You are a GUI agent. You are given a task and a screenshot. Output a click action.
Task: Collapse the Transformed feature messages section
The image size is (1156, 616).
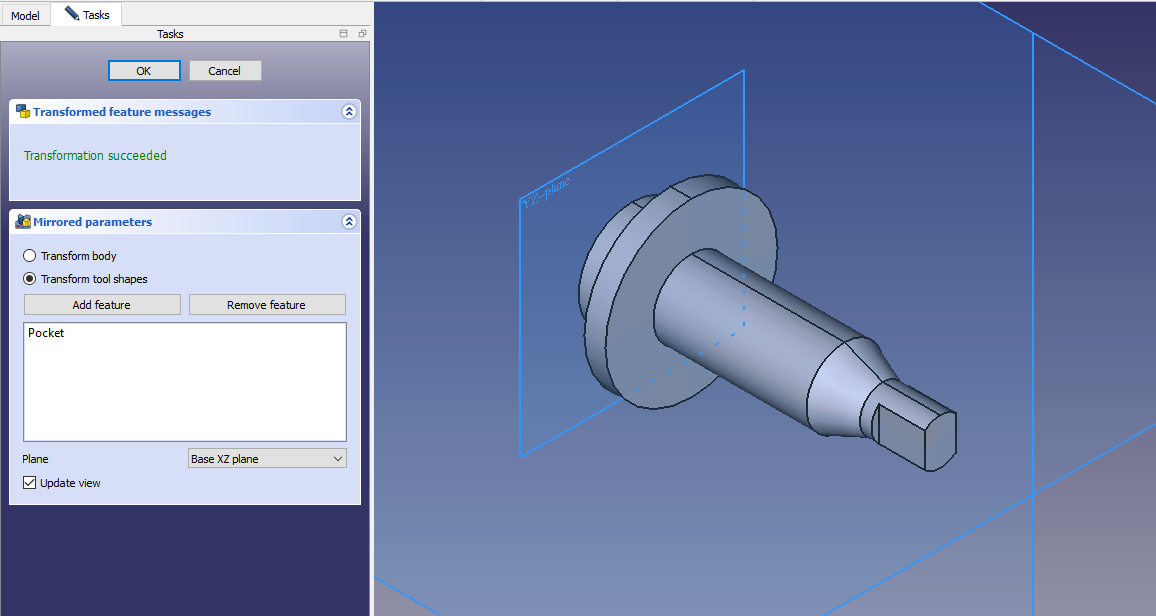[x=348, y=112]
